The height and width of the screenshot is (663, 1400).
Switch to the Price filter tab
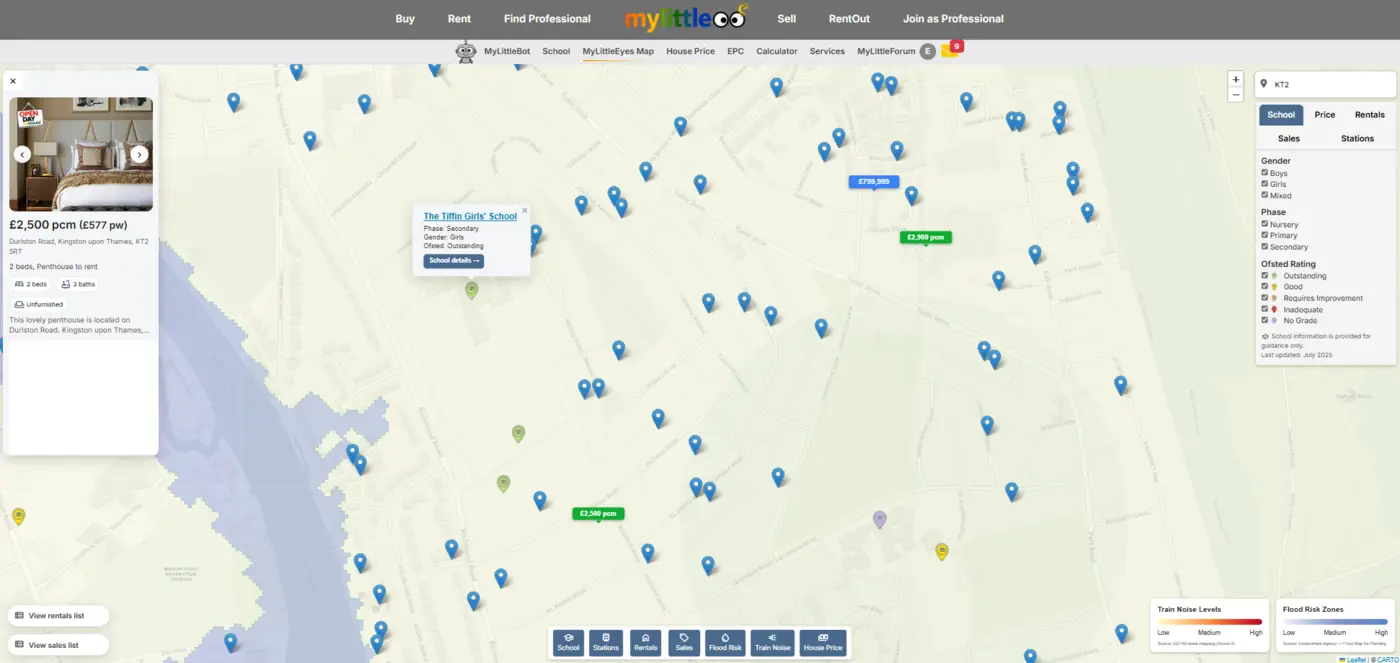pos(1324,115)
